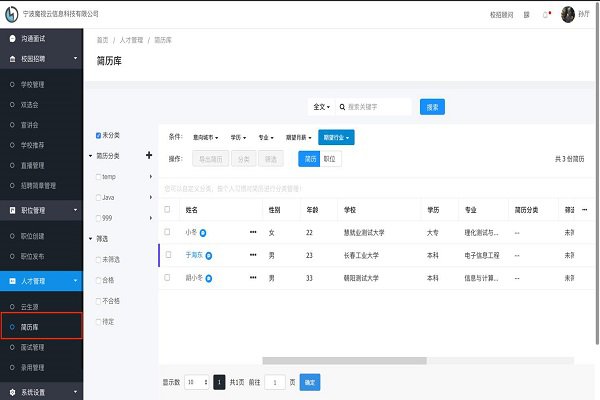Open 学校管理 in the sidebar
The width and height of the screenshot is (600, 400).
coord(33,84)
